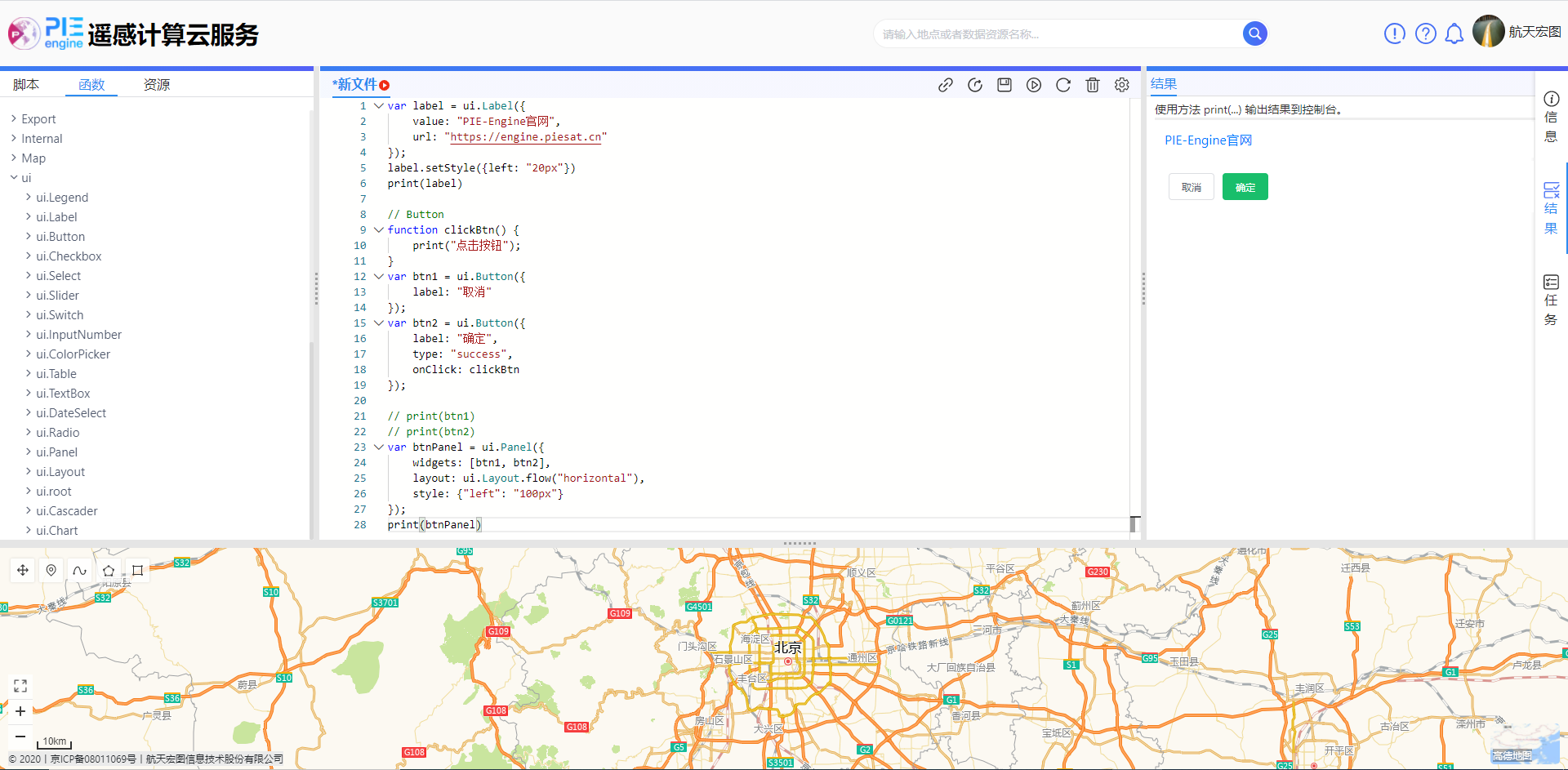Expand the ui.Button function entry

[29, 237]
